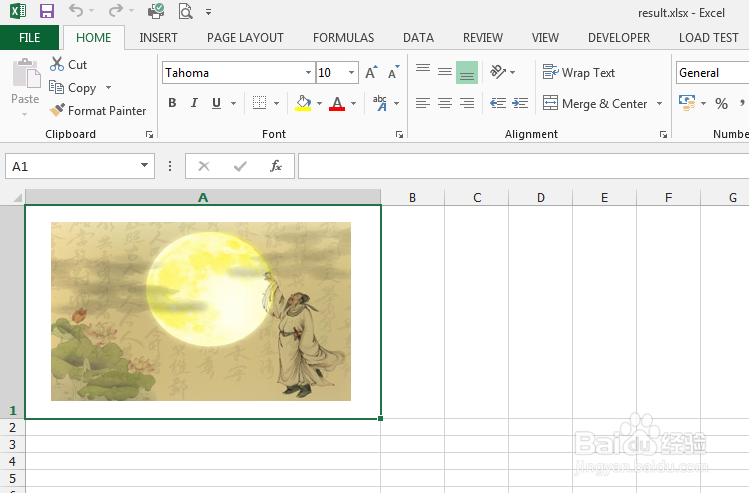Align text right
The width and height of the screenshot is (749, 493).
click(467, 103)
